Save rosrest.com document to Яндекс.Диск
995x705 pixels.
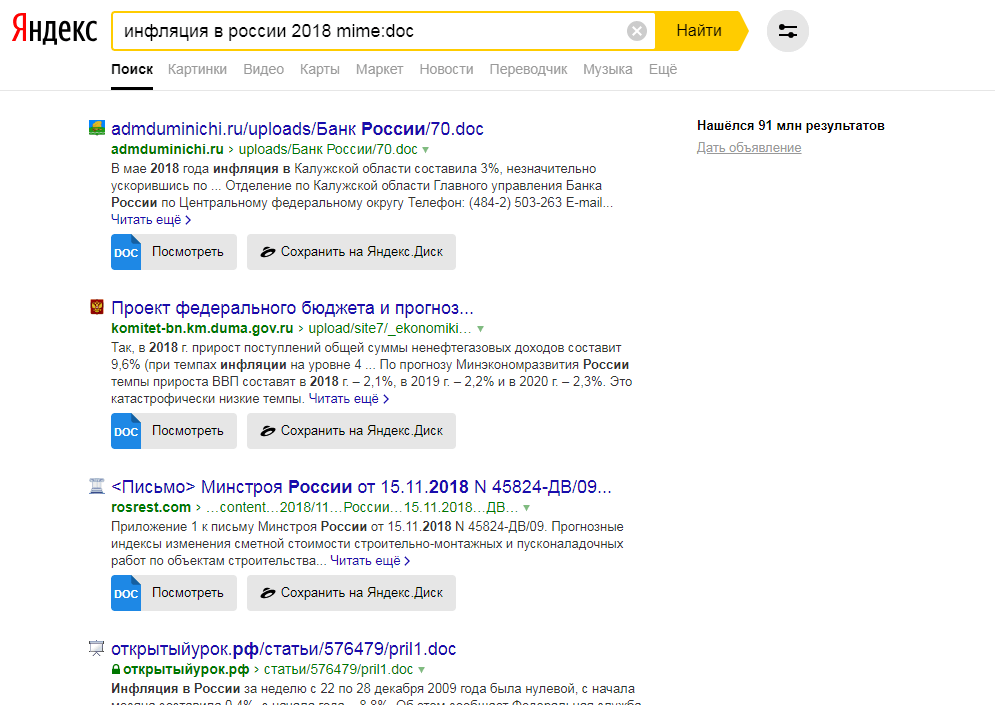(351, 593)
